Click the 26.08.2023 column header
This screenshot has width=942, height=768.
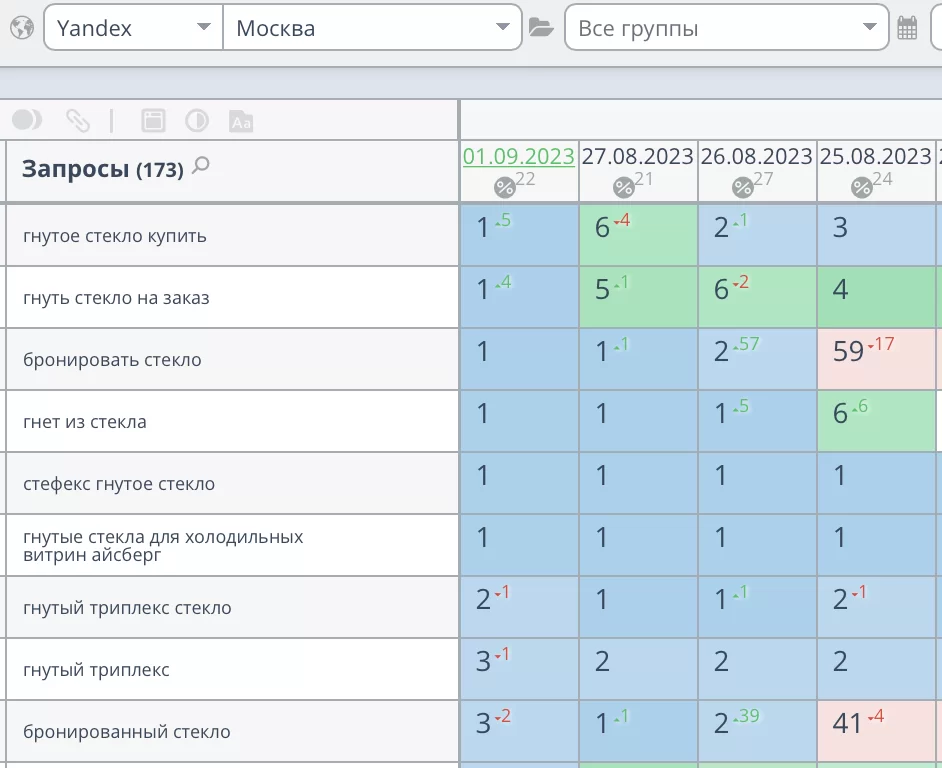756,157
